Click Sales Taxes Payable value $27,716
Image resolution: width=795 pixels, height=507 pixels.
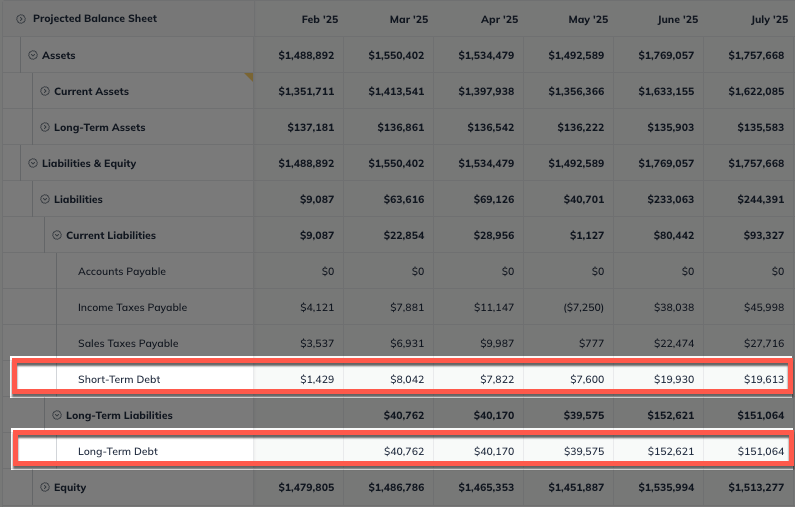click(x=764, y=343)
